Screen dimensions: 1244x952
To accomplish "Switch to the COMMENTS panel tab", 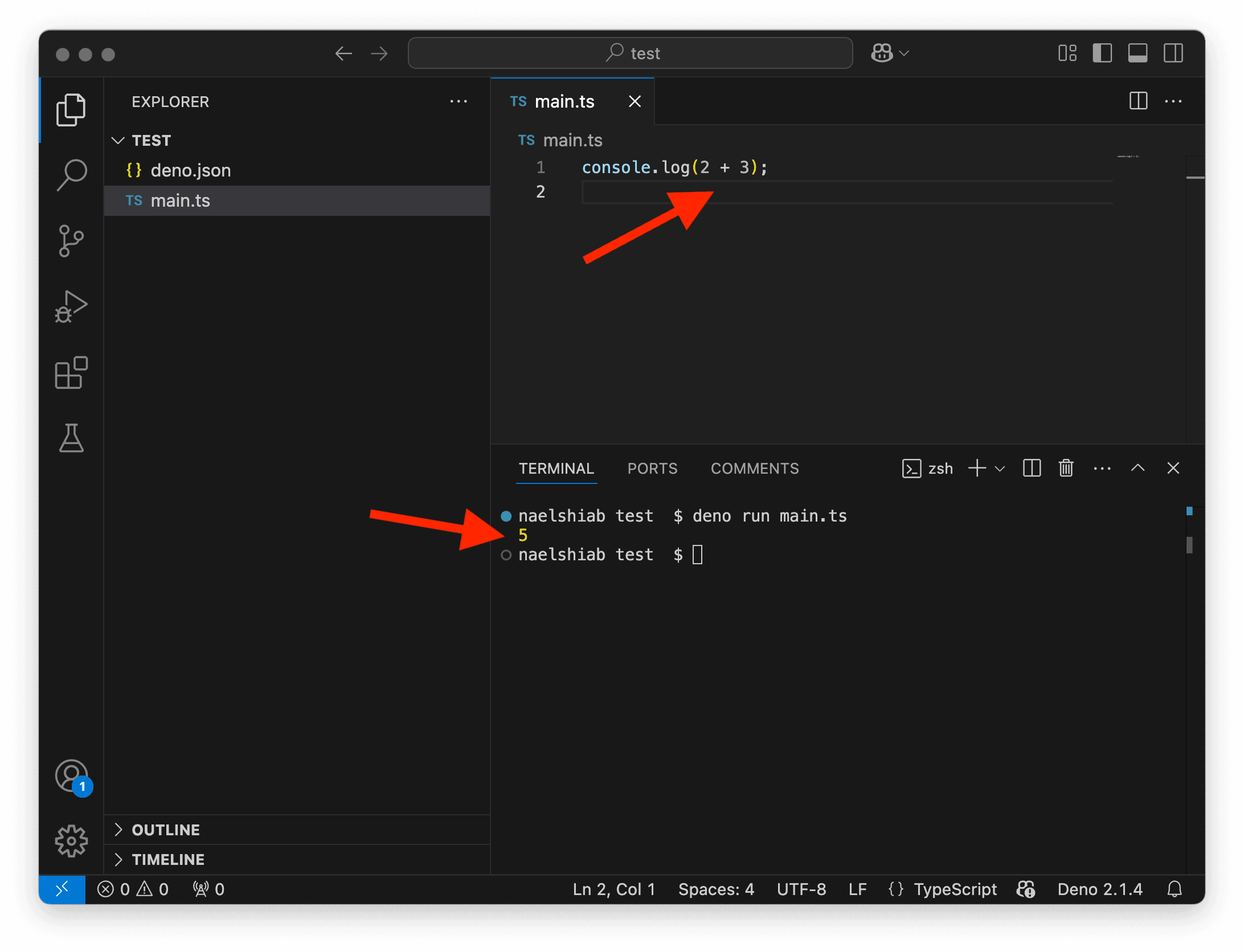I will coord(755,469).
